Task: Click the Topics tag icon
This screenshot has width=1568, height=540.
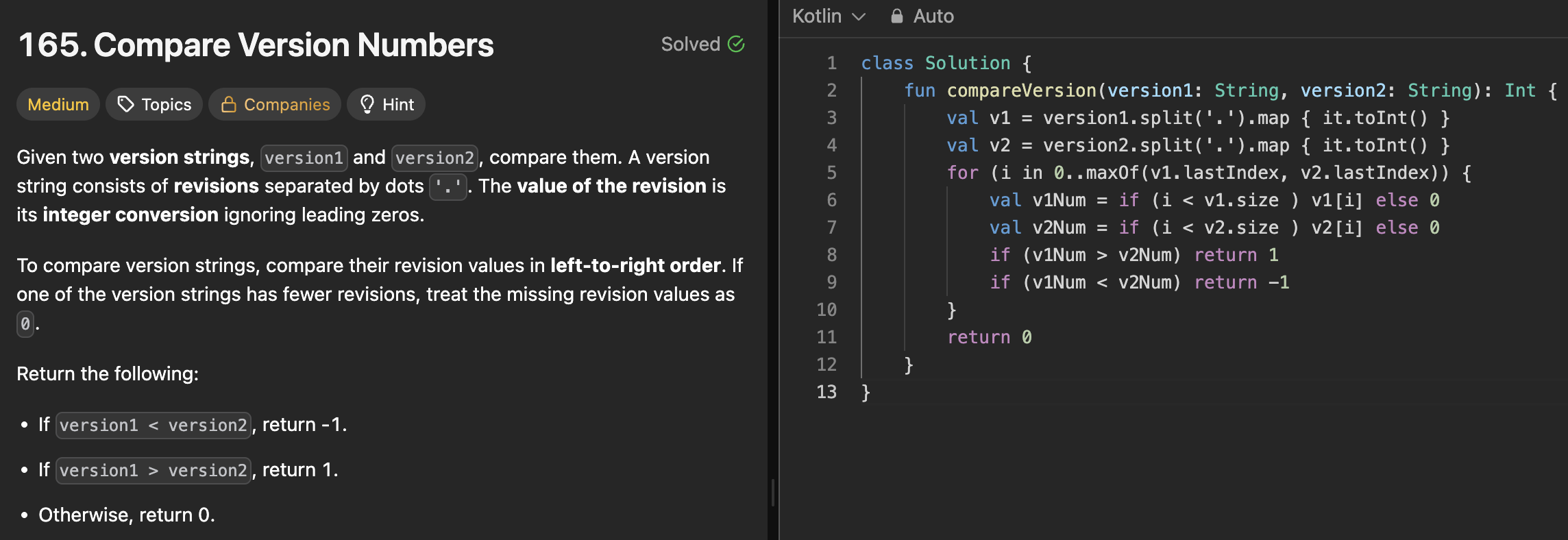Action: pyautogui.click(x=125, y=104)
